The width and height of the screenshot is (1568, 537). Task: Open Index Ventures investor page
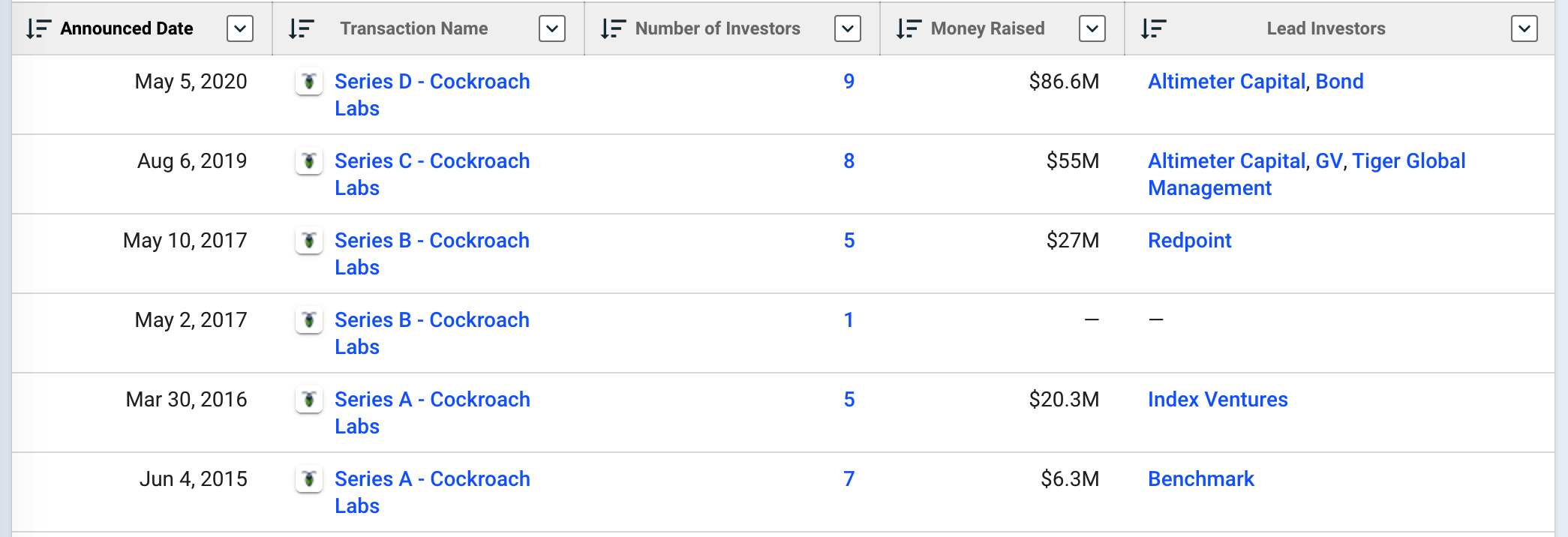tap(1218, 400)
